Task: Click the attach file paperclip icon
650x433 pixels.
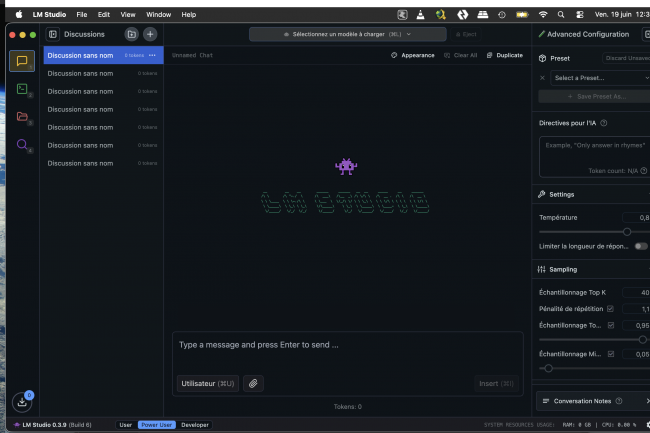Action: (253, 384)
